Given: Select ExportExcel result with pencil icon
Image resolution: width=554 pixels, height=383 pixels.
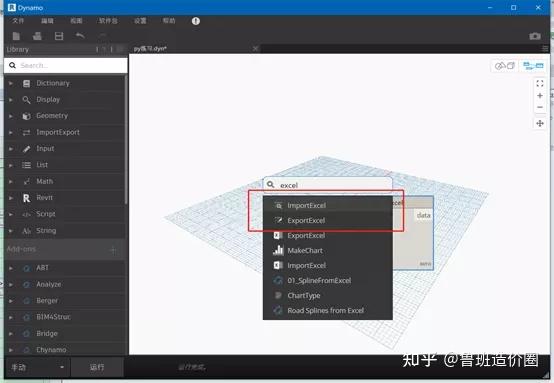Looking at the screenshot, I should click(x=328, y=220).
